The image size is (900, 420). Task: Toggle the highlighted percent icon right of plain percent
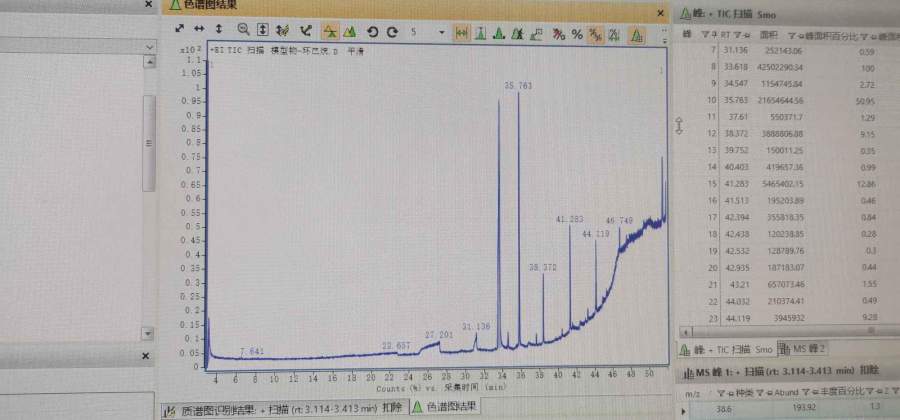595,36
